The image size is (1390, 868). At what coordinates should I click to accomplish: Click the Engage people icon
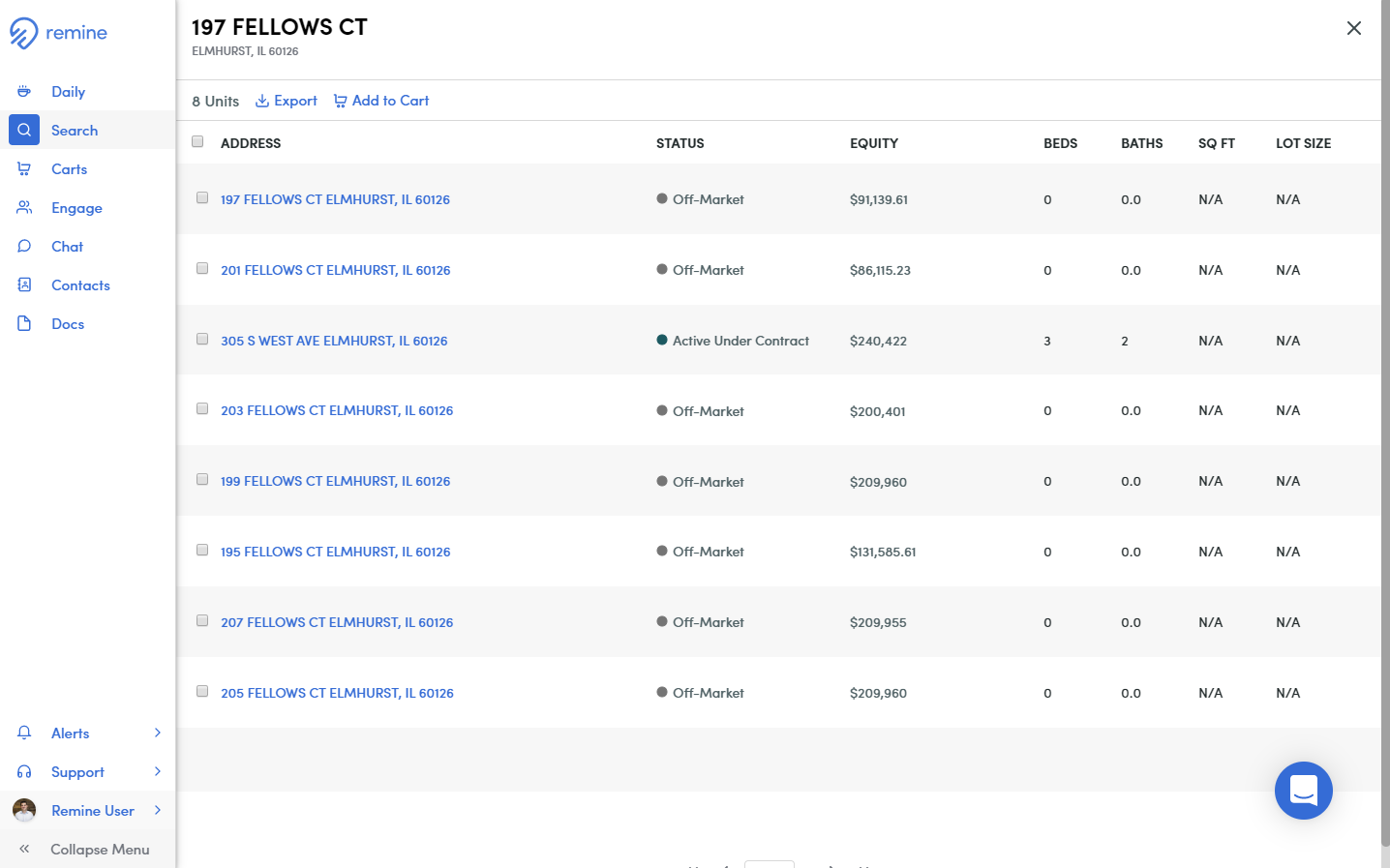(x=24, y=208)
